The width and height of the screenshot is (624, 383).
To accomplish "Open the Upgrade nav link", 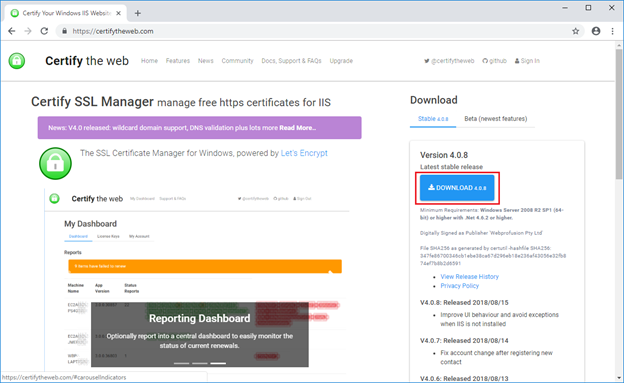I will [x=341, y=61].
